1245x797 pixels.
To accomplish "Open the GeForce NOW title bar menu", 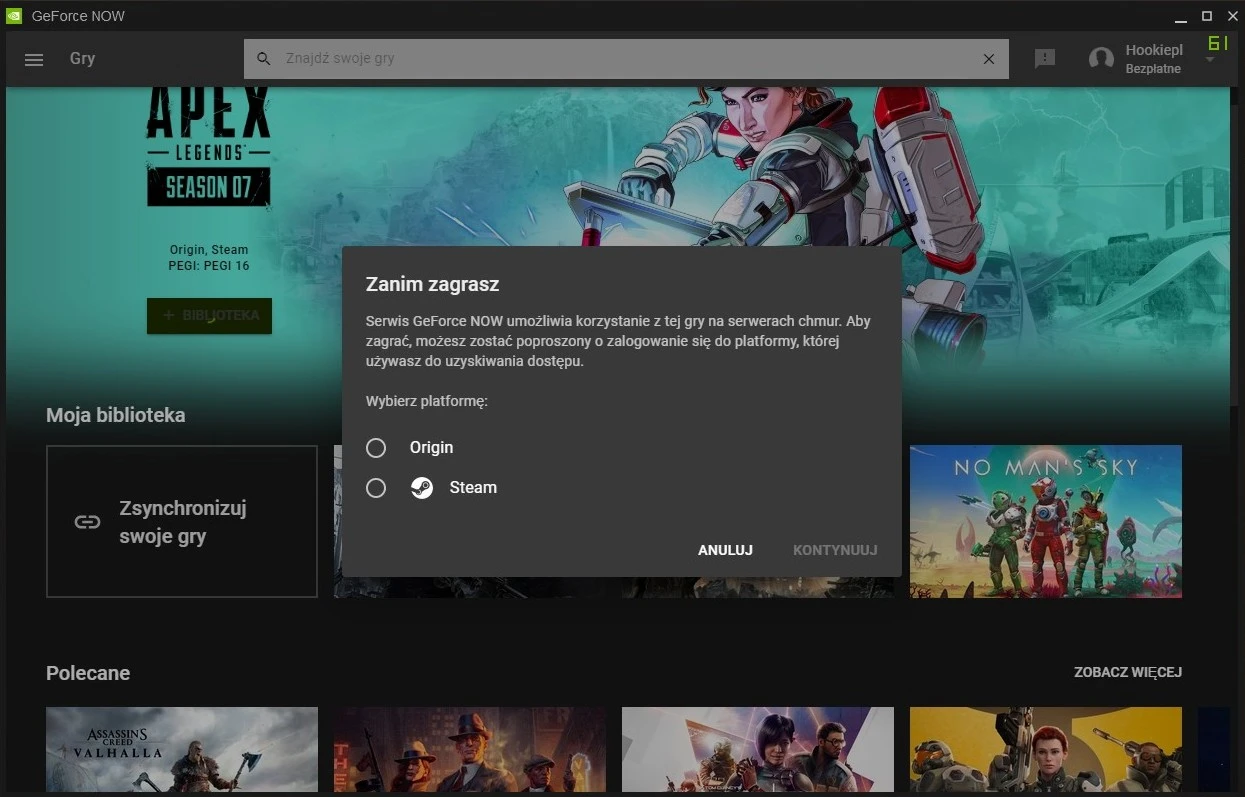I will click(14, 15).
